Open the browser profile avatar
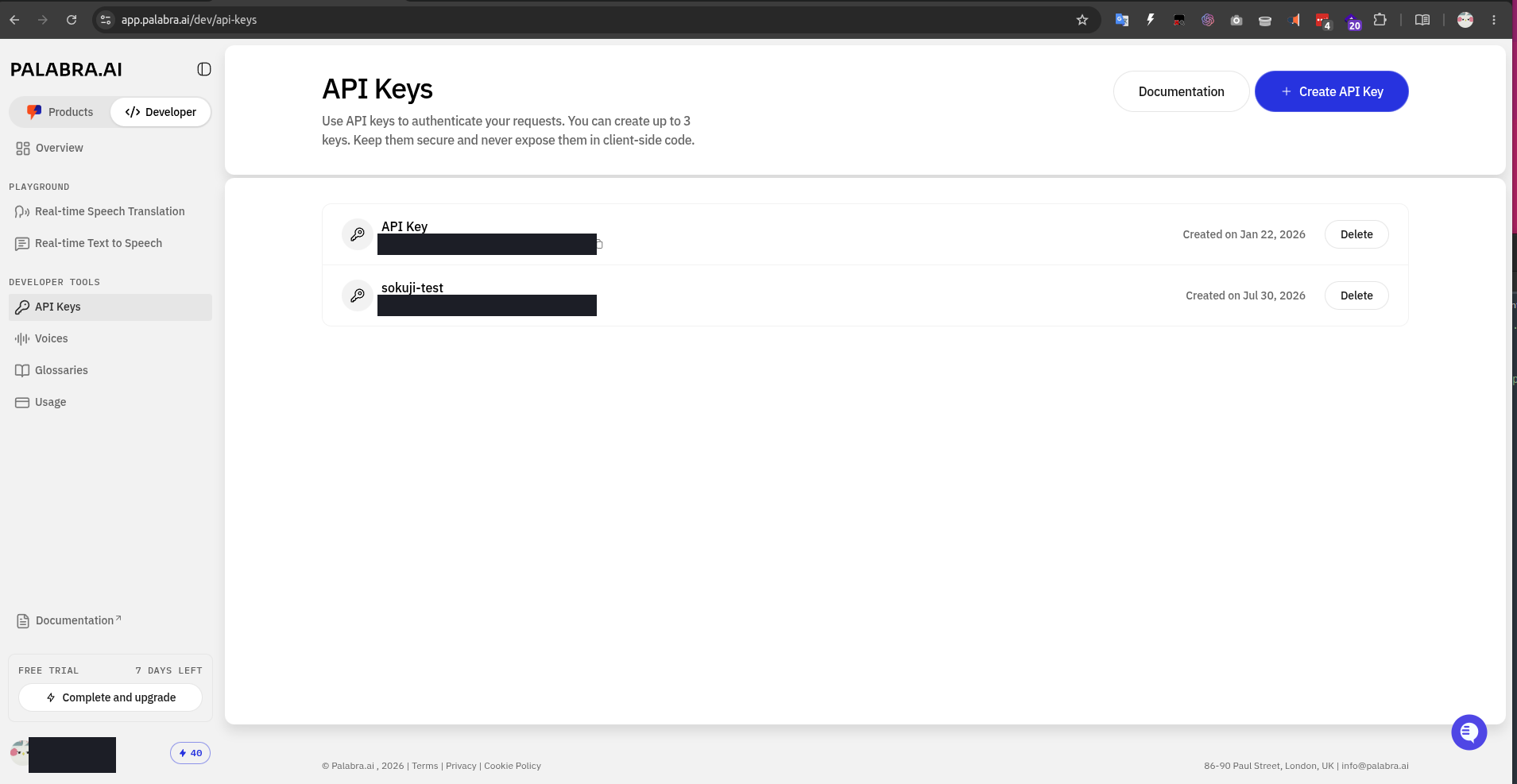This screenshot has height=784, width=1517. coord(1465,20)
